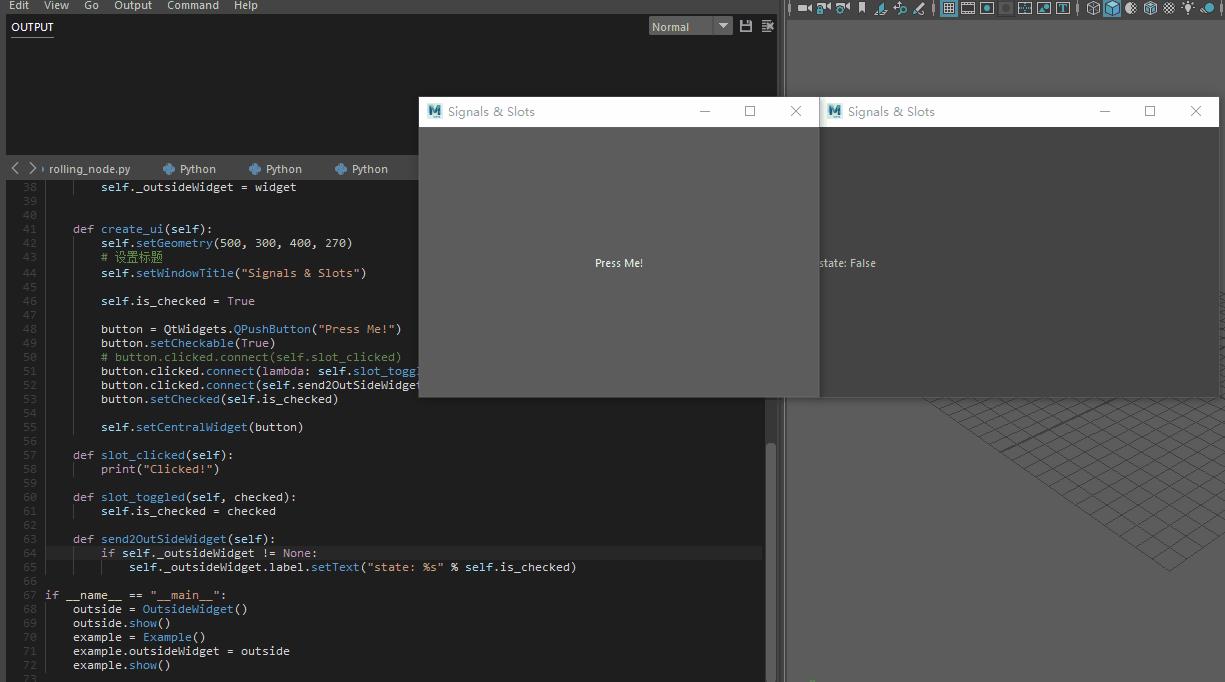Screen dimensions: 1225x682
Task: Activate the smooth shade all cube icon
Action: (x=1112, y=8)
